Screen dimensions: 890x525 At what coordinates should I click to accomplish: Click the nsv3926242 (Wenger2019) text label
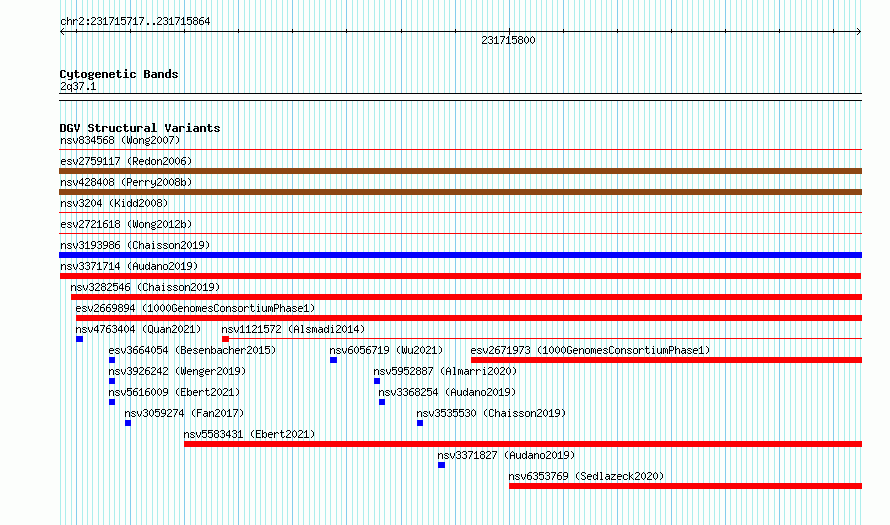tap(177, 371)
